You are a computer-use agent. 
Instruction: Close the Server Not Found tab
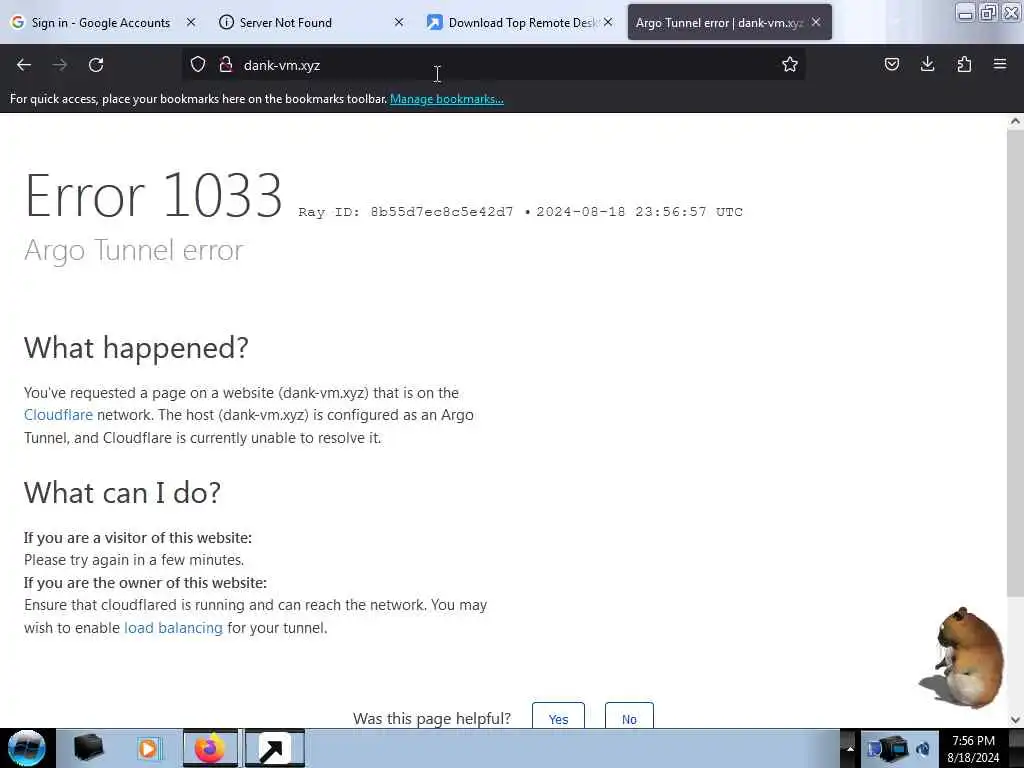[x=399, y=22]
